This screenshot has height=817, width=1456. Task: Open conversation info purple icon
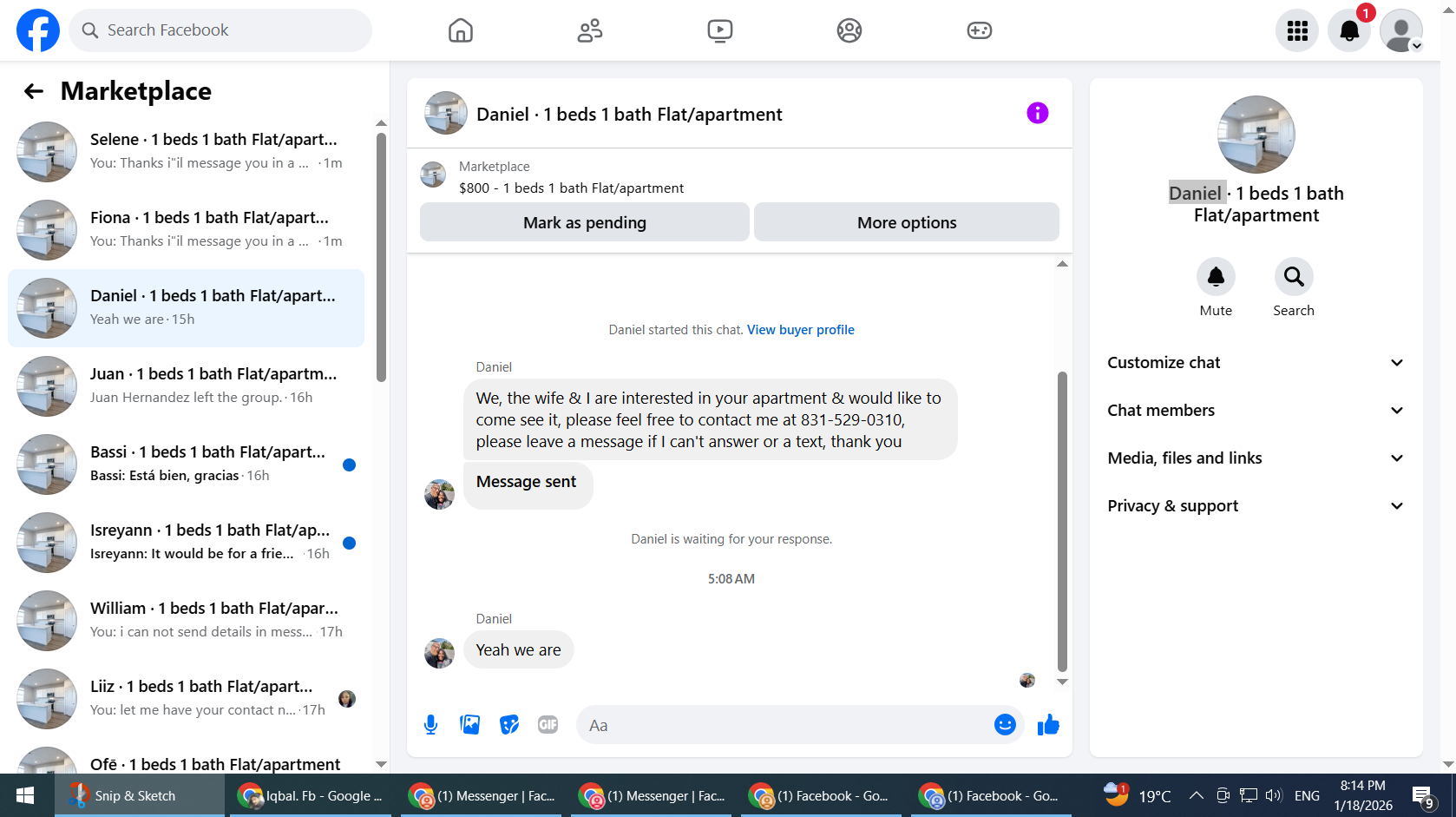[x=1037, y=113]
